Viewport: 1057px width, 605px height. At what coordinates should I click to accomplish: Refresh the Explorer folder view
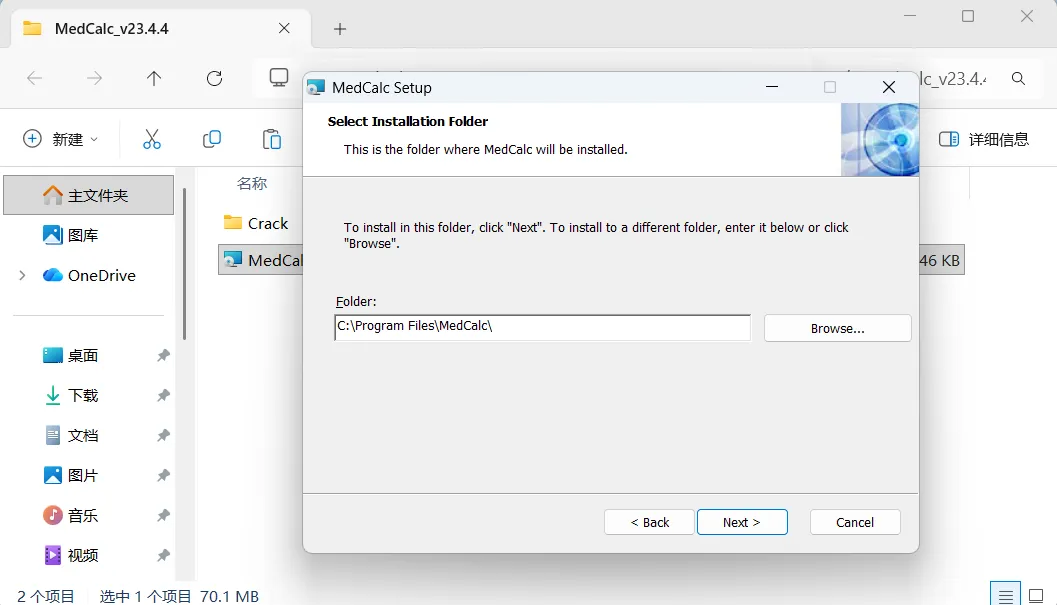click(214, 78)
